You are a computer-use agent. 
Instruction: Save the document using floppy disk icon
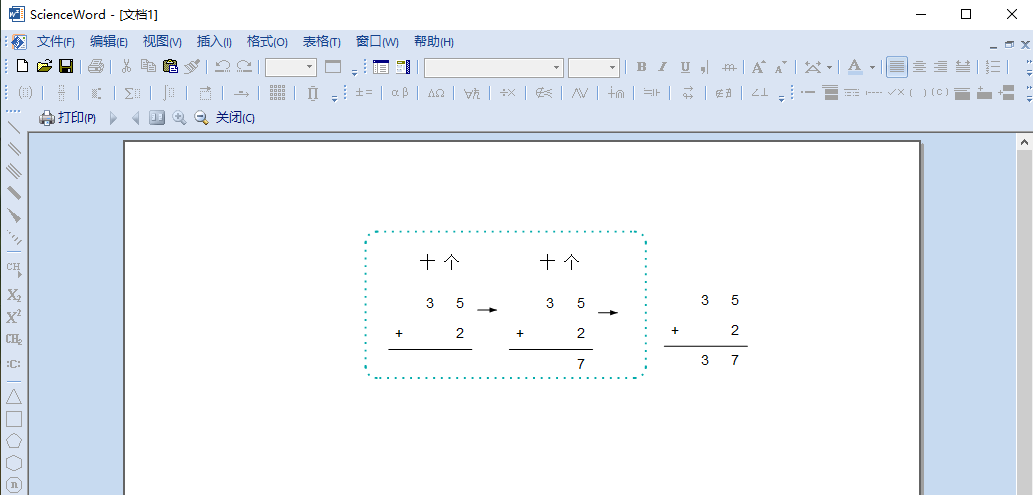click(66, 66)
